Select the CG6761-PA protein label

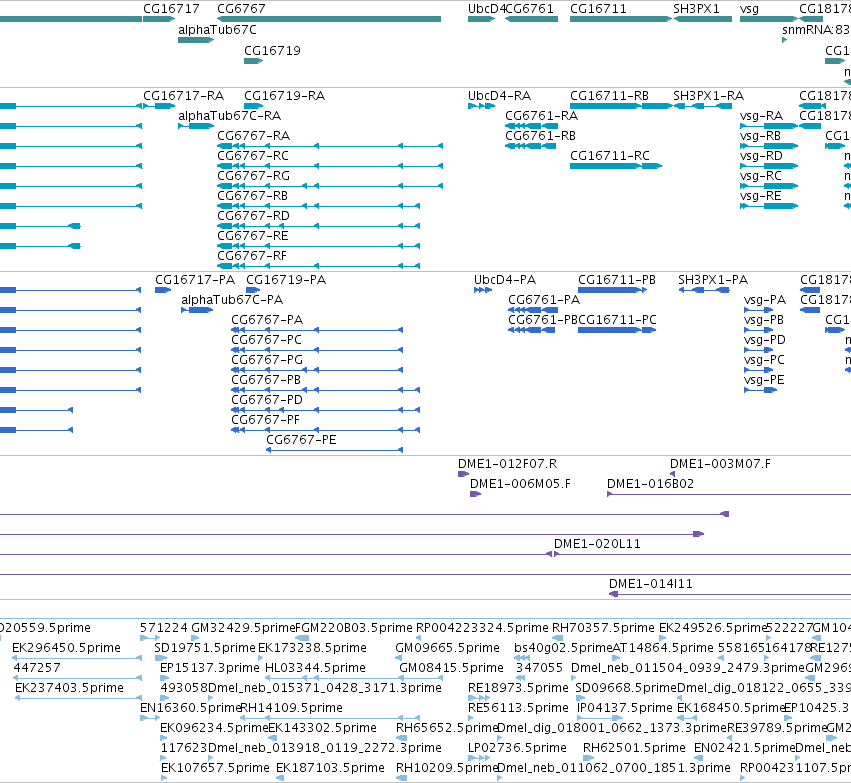click(544, 300)
